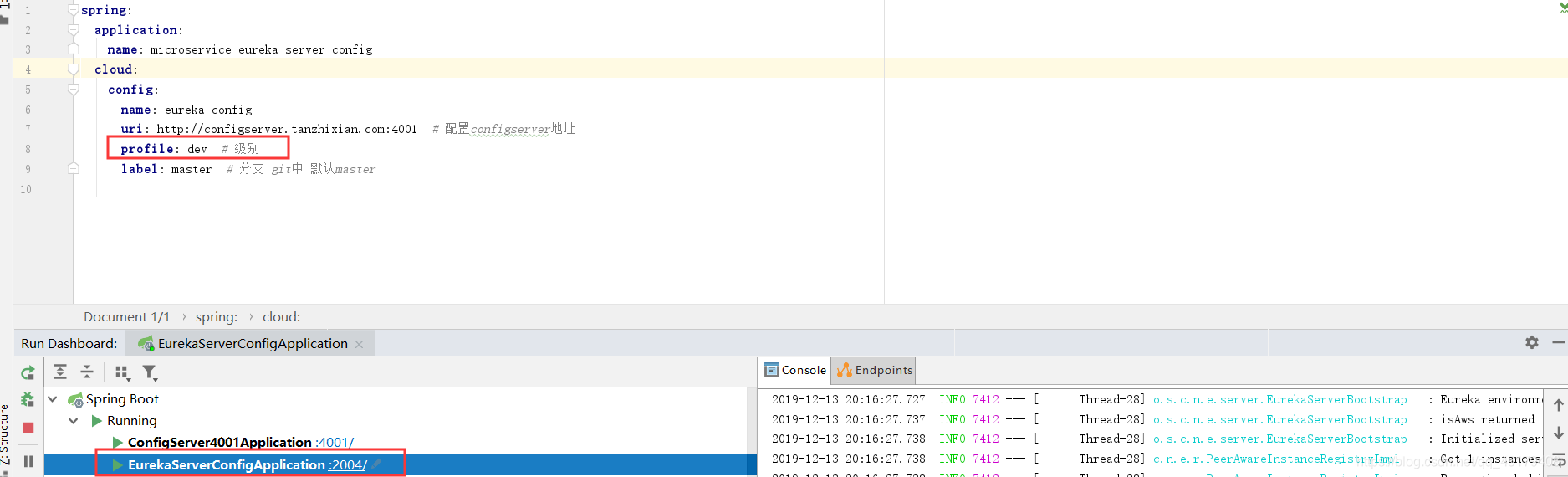Fold the application: block at line 2
Screen dimensions: 1568x477
[74, 30]
